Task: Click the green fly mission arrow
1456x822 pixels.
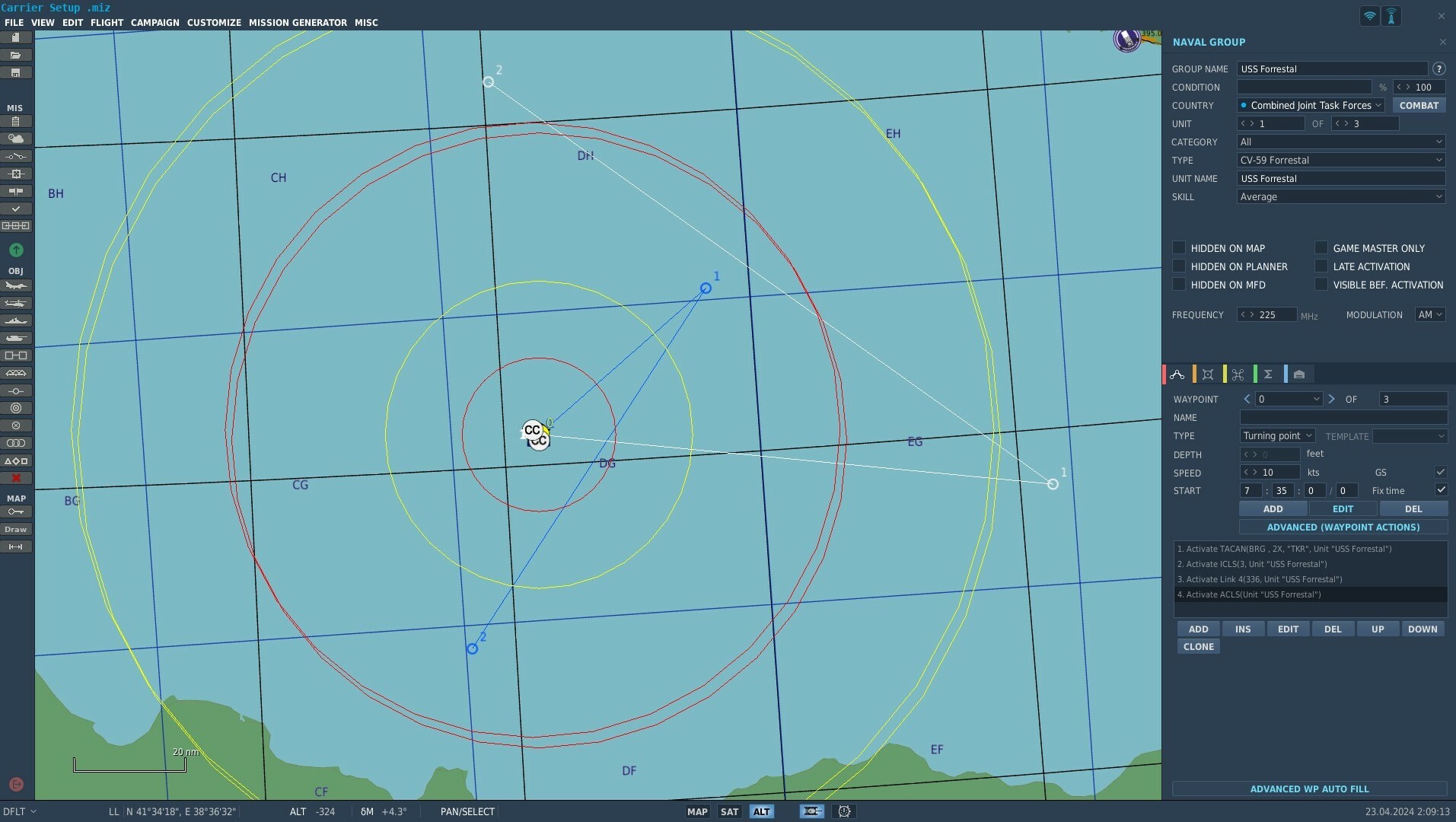Action: 16,250
